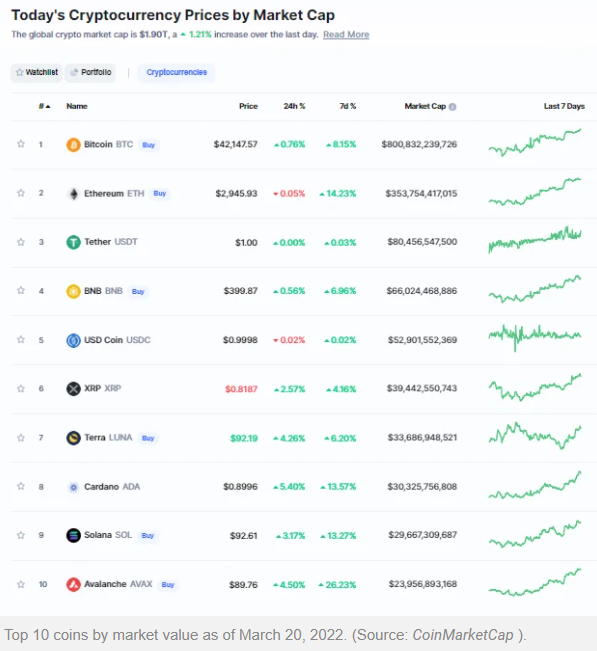Star Bitcoin to add to watchlist
The width and height of the screenshot is (597, 651).
coord(21,144)
